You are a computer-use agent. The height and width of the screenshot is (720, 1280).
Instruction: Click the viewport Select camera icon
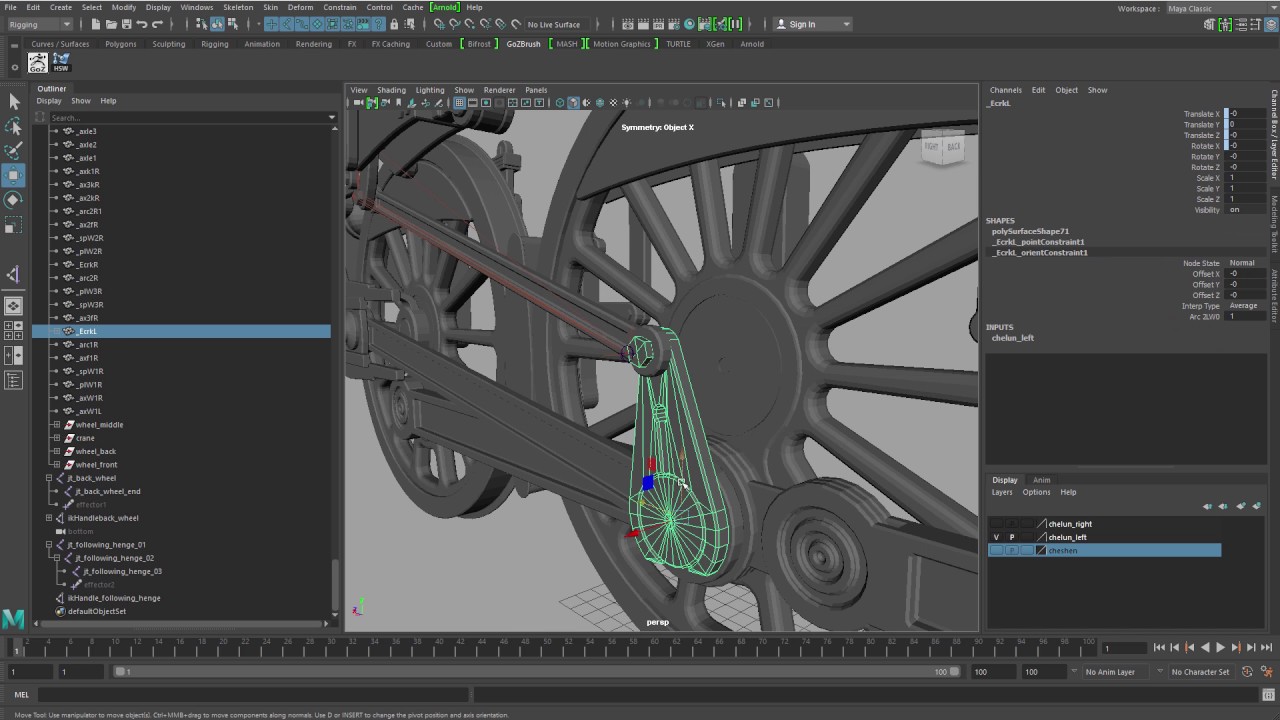[359, 102]
